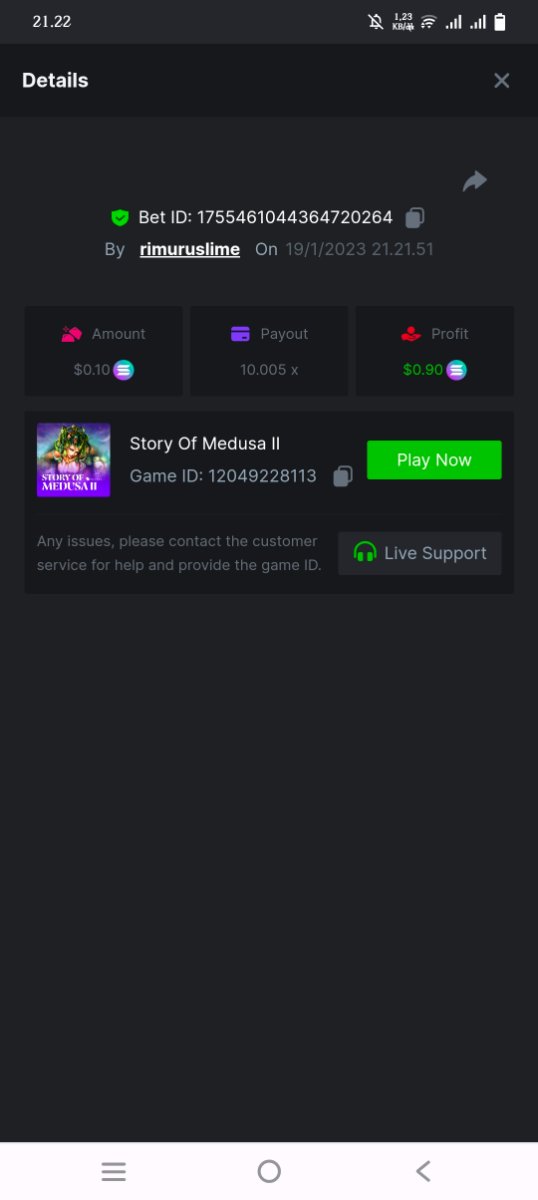
Task: Tap the share arrow icon
Action: [475, 181]
